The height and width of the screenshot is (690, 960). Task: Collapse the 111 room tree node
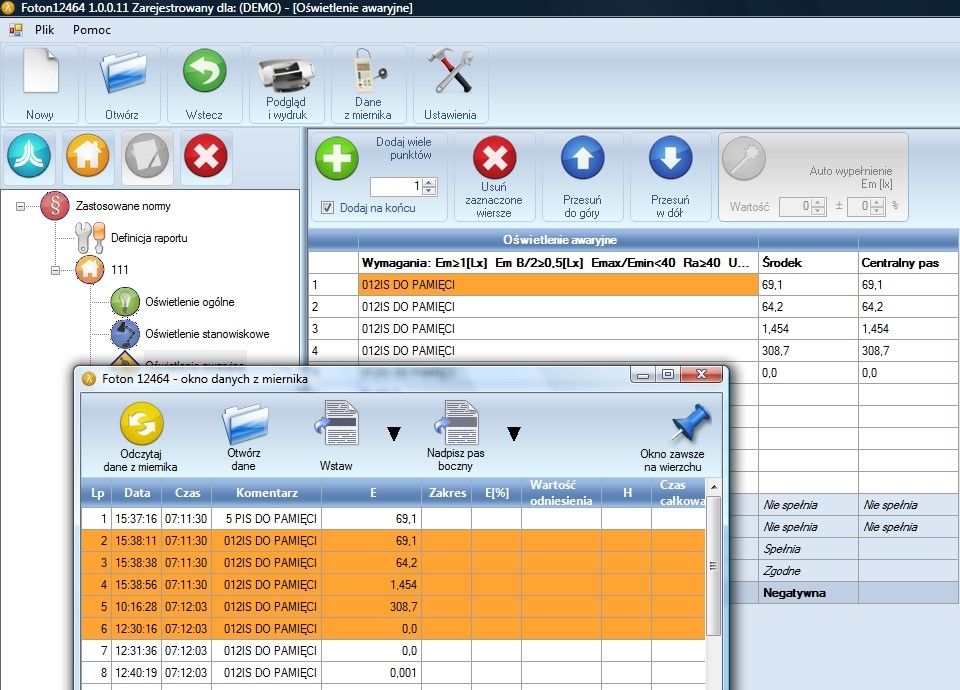(54, 270)
